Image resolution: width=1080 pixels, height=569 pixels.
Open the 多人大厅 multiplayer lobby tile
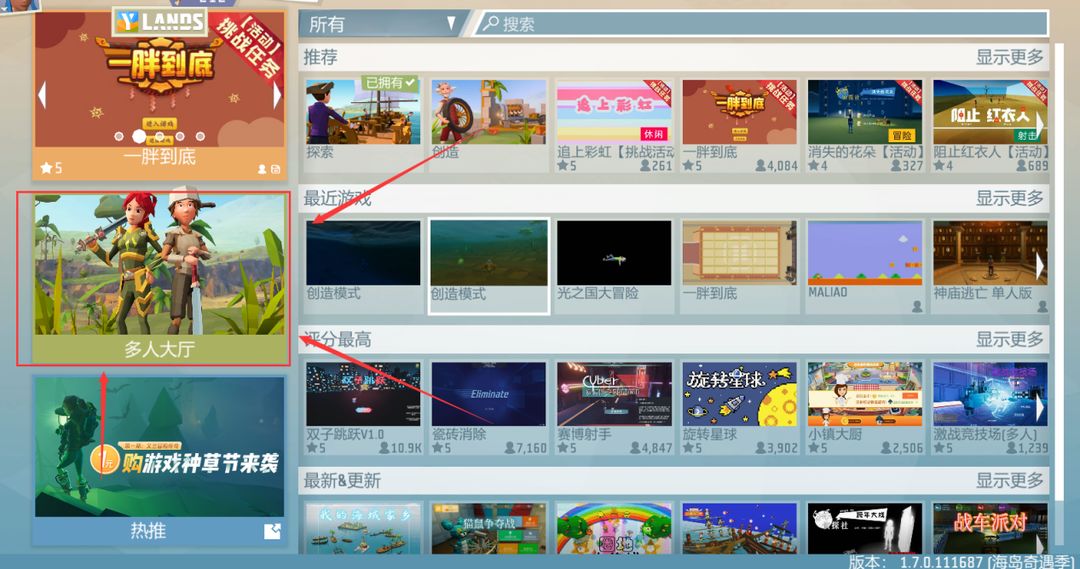[x=159, y=278]
